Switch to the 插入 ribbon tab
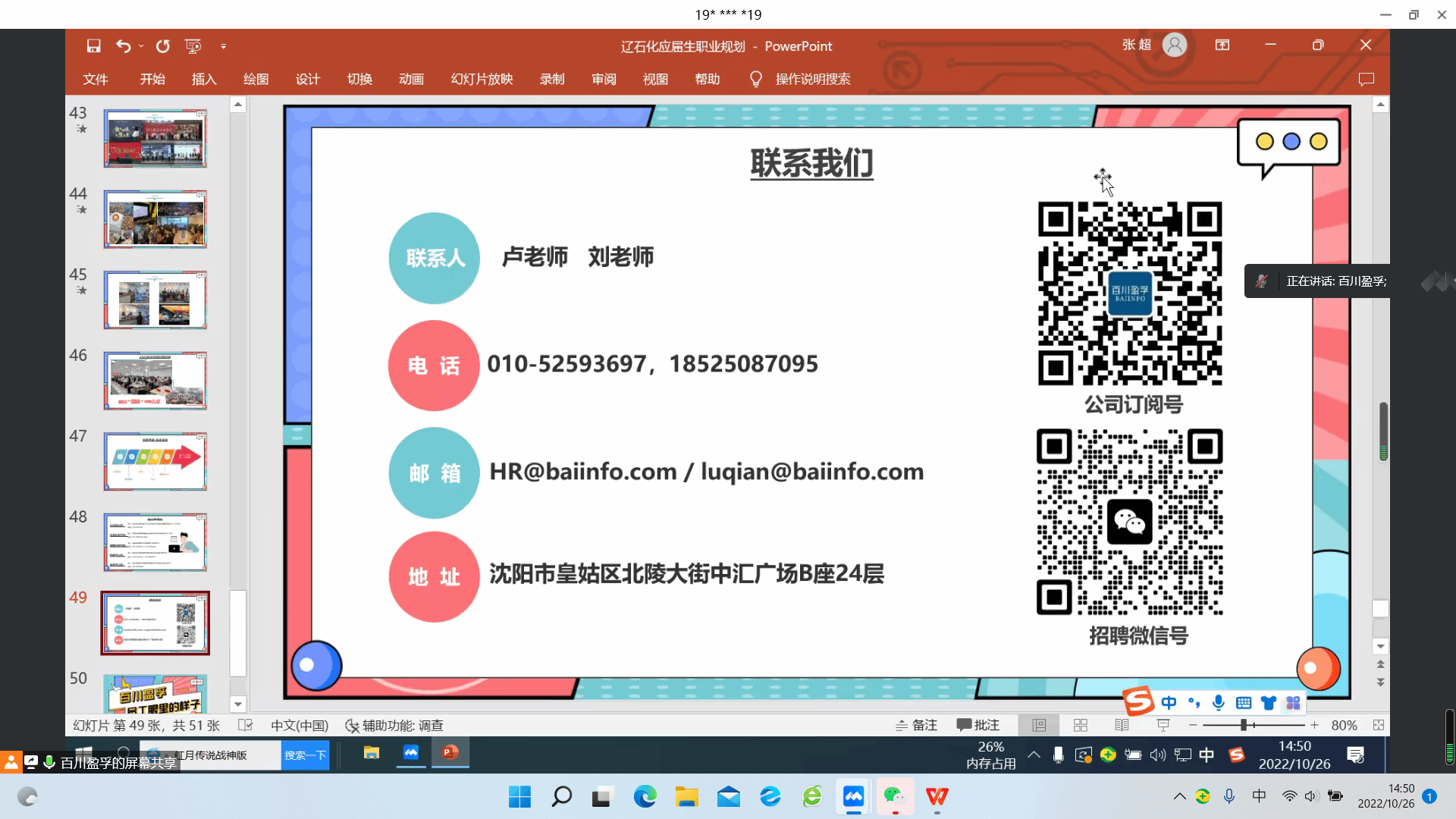The width and height of the screenshot is (1456, 819). click(x=204, y=79)
